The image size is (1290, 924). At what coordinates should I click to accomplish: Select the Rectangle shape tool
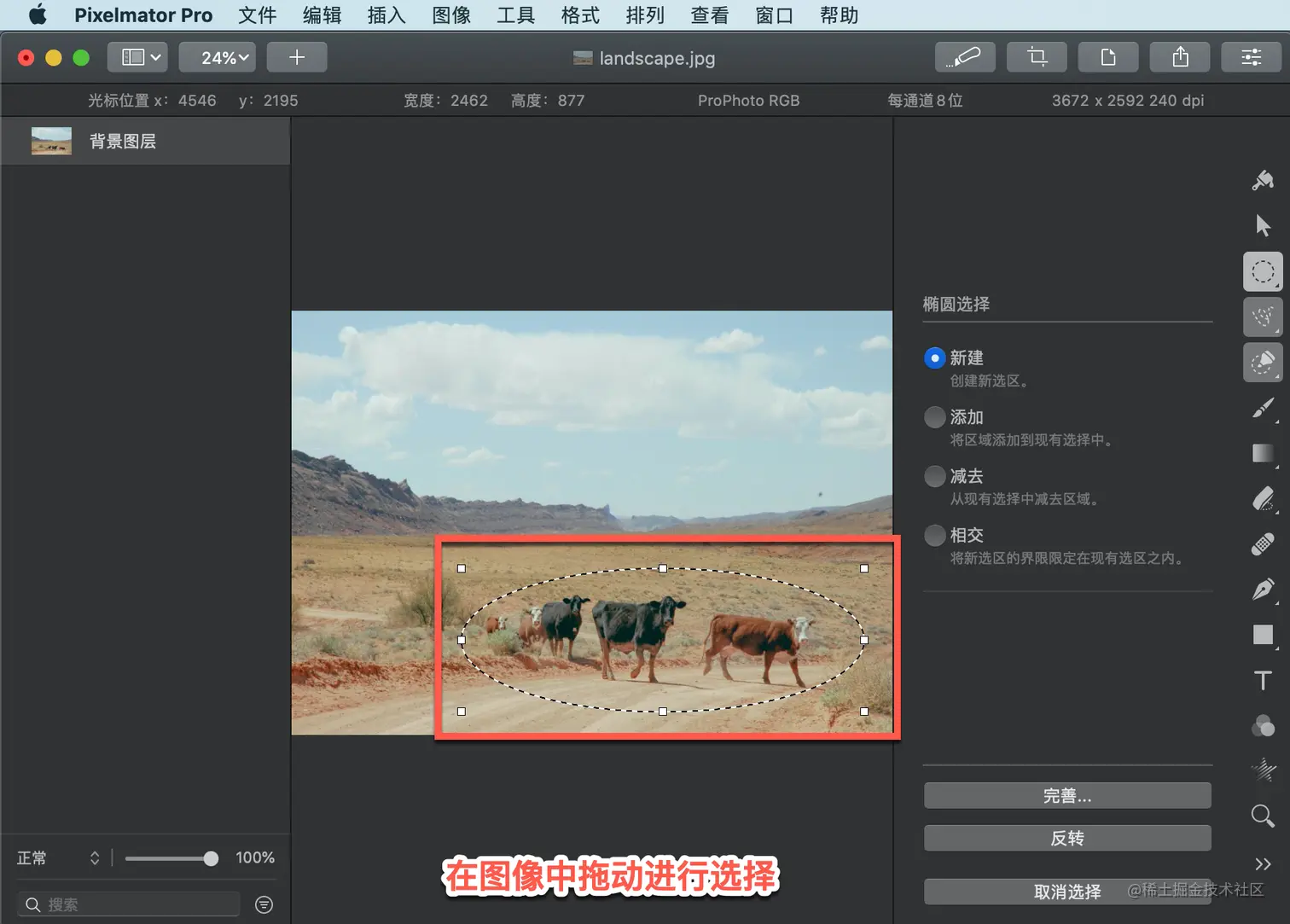[1263, 634]
